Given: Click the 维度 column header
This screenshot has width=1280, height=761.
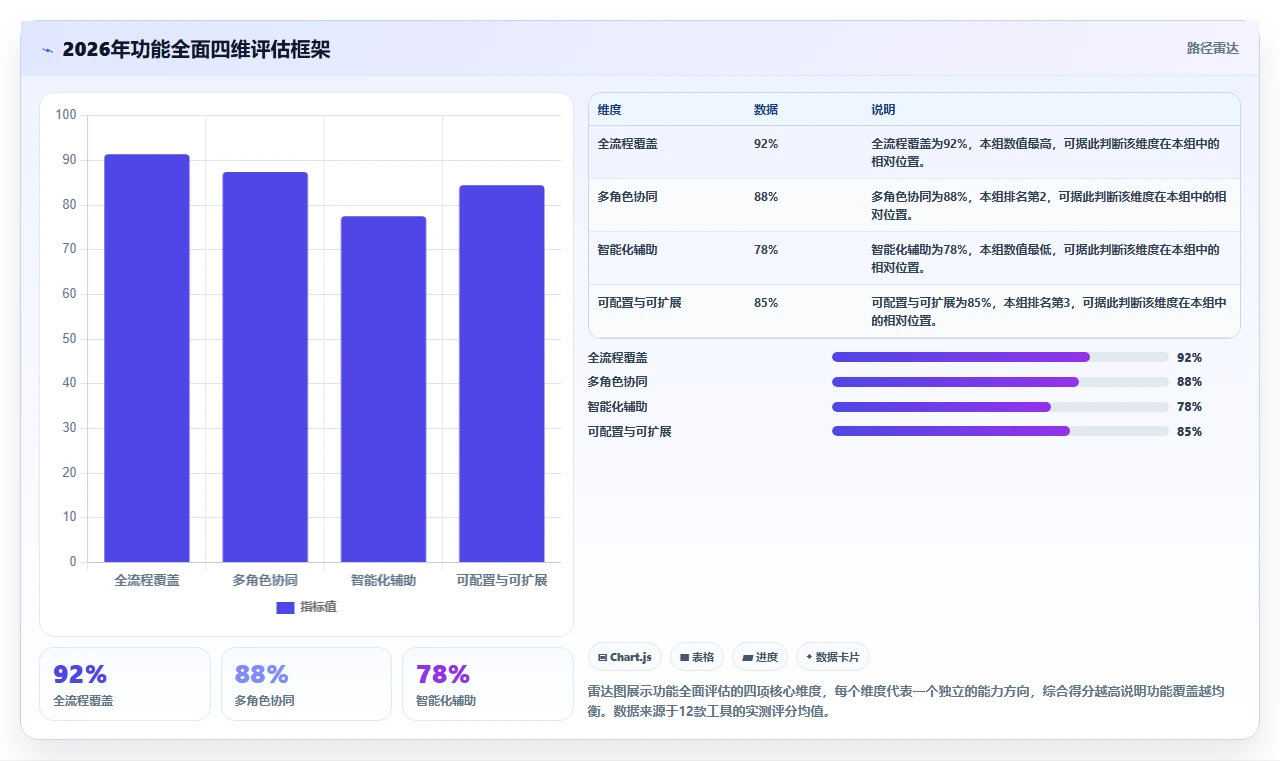Looking at the screenshot, I should (x=610, y=110).
